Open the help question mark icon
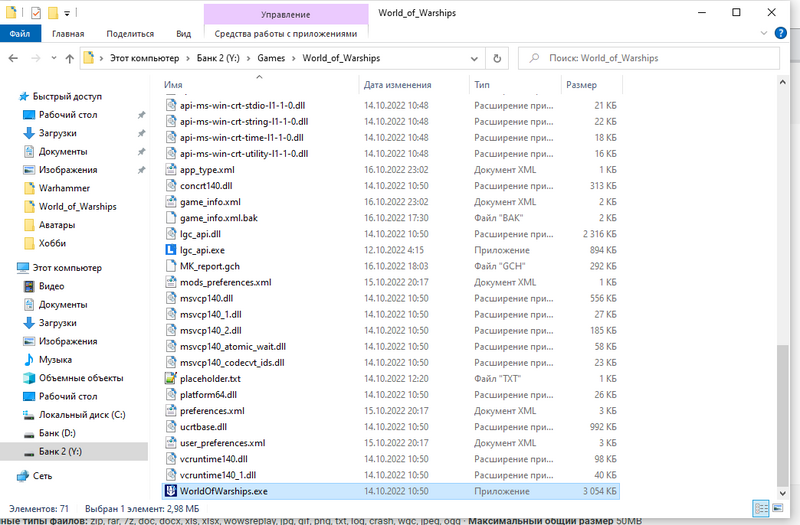Screen dimensions: 800x525 780,33
